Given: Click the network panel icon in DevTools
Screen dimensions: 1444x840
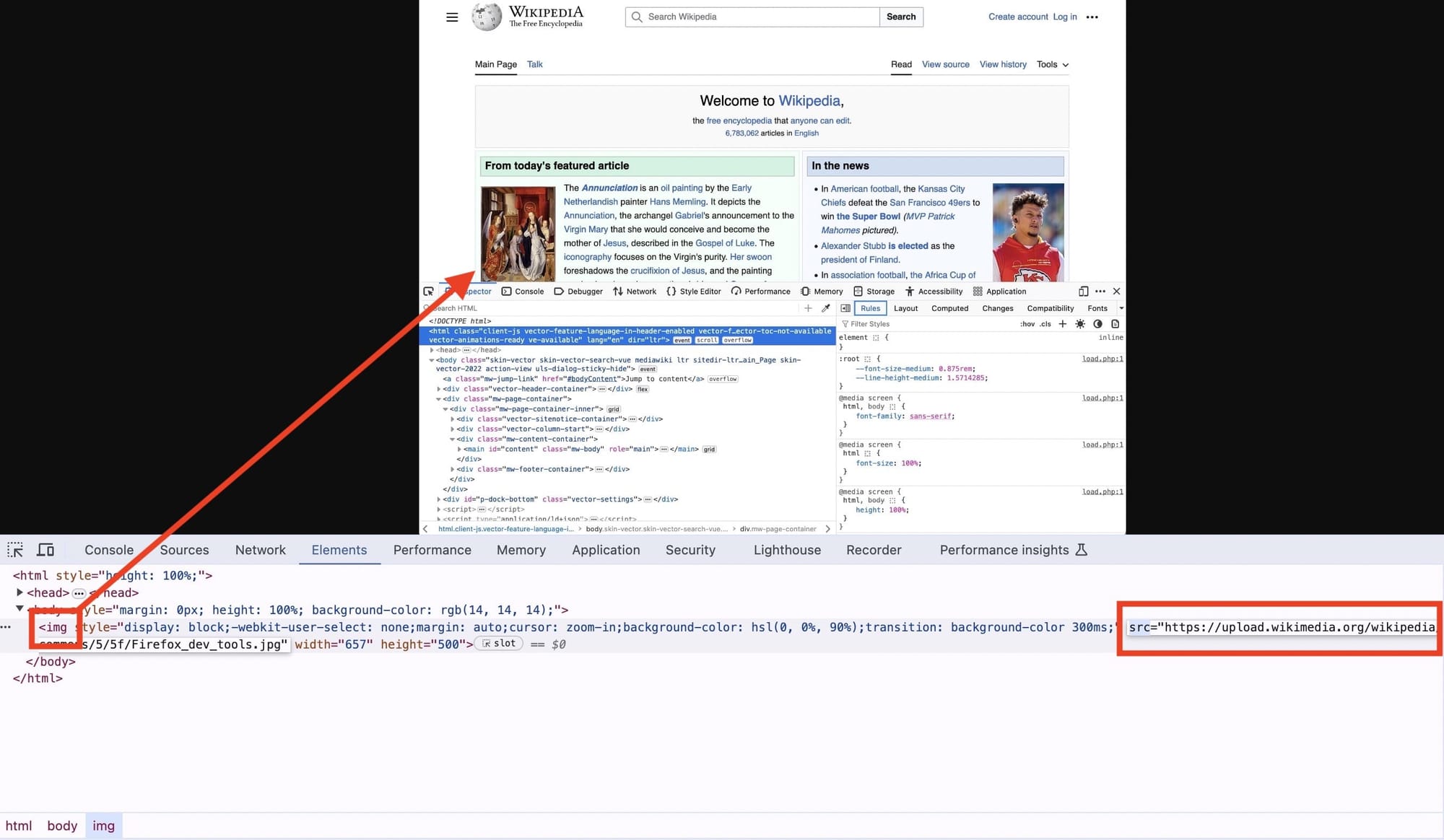Looking at the screenshot, I should [259, 549].
